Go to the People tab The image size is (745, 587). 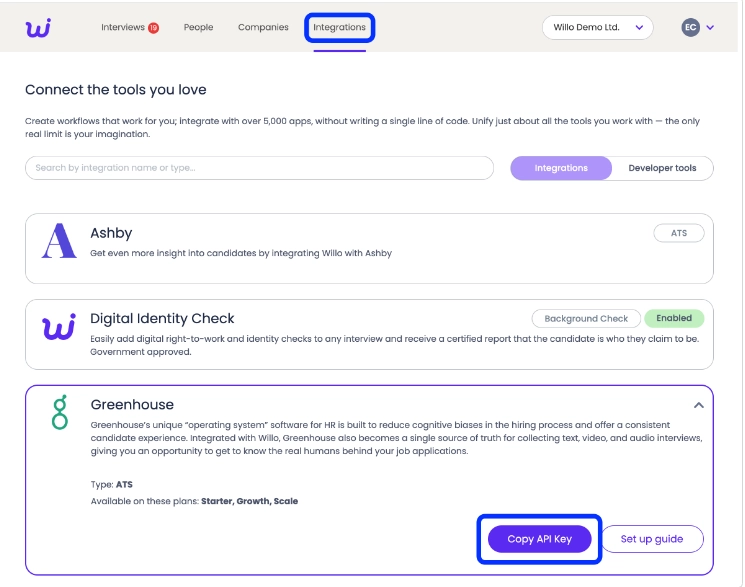click(x=198, y=27)
